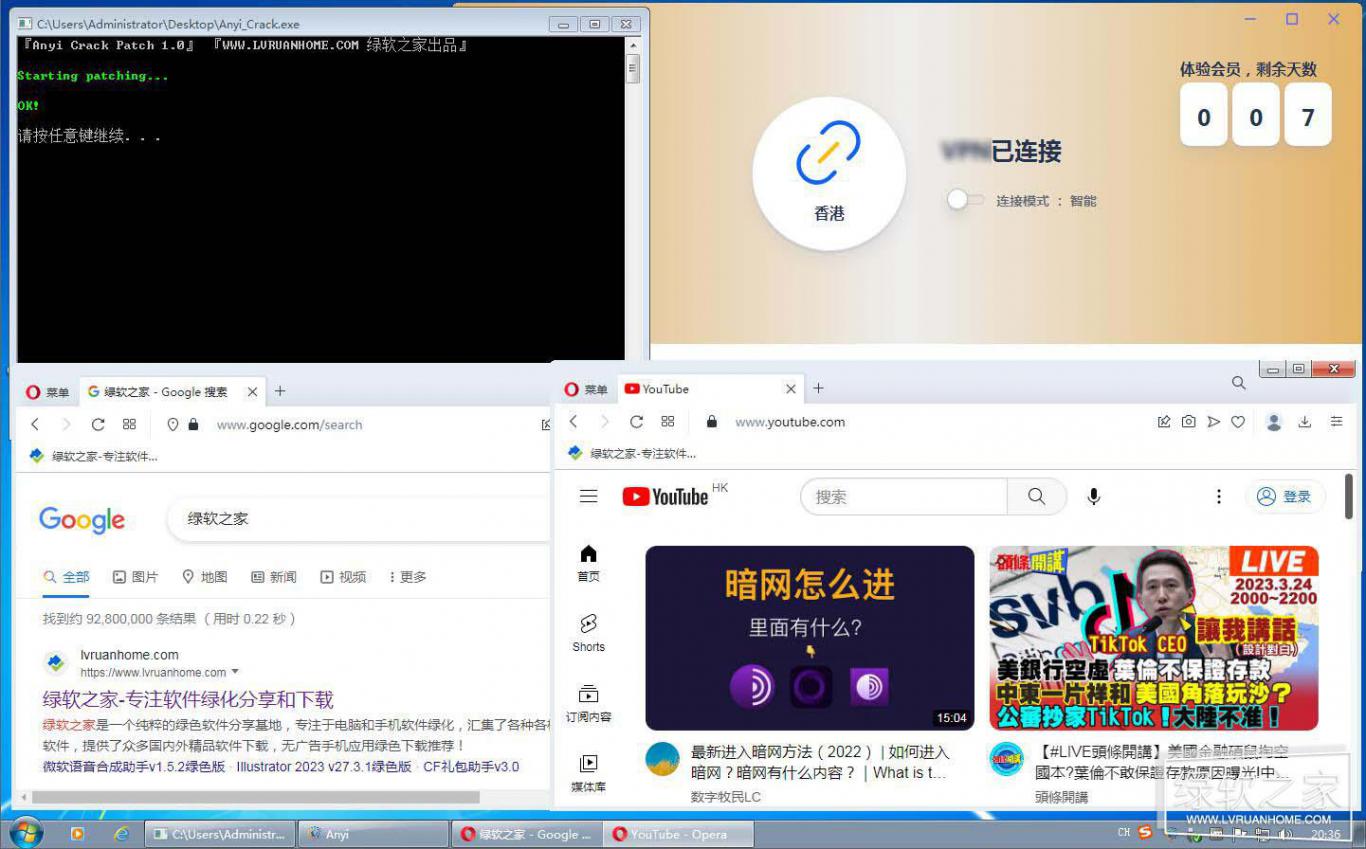The image size is (1366, 849).
Task: Expand YouTube's hamburger navigation menu
Action: [588, 496]
